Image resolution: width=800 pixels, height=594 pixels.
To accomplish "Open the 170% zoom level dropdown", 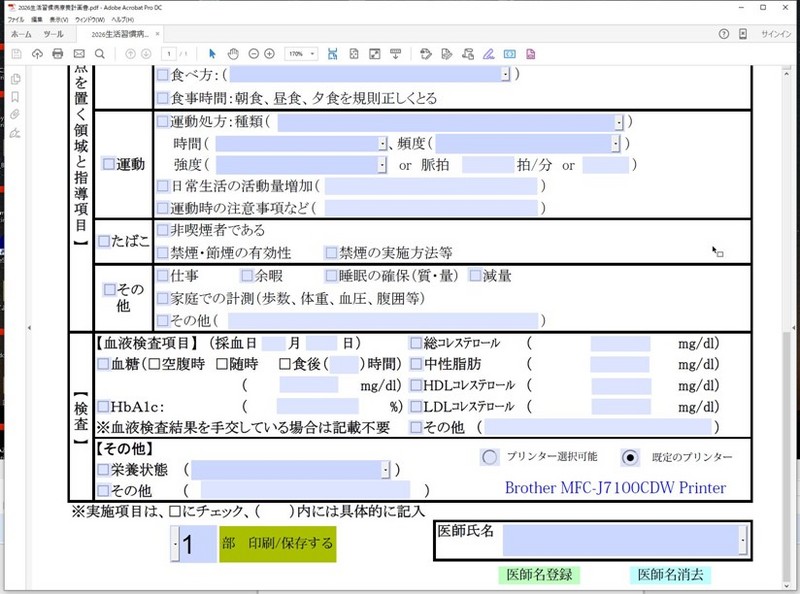I will [312, 54].
